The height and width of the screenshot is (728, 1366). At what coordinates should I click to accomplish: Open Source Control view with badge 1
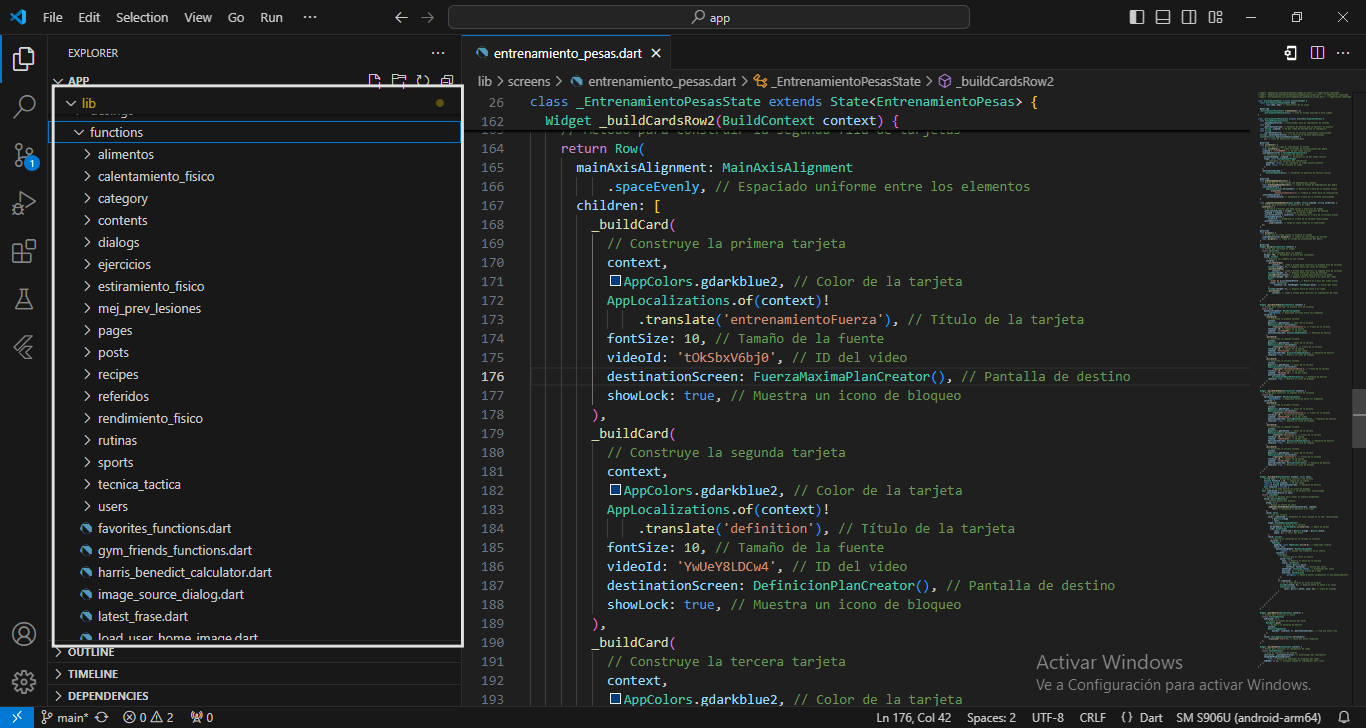click(23, 155)
